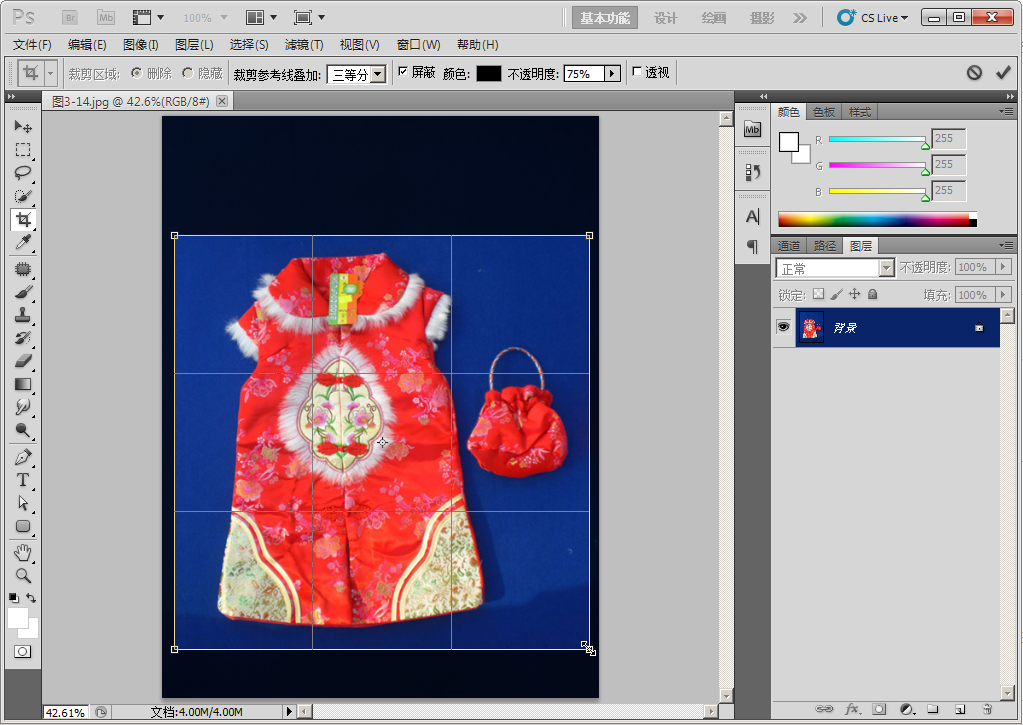Select the Zoom tool in toolbox

pos(23,576)
